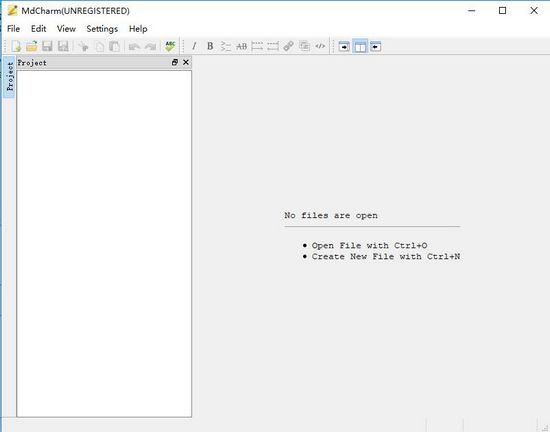Open the Help menu
550x432 pixels.
click(x=138, y=29)
